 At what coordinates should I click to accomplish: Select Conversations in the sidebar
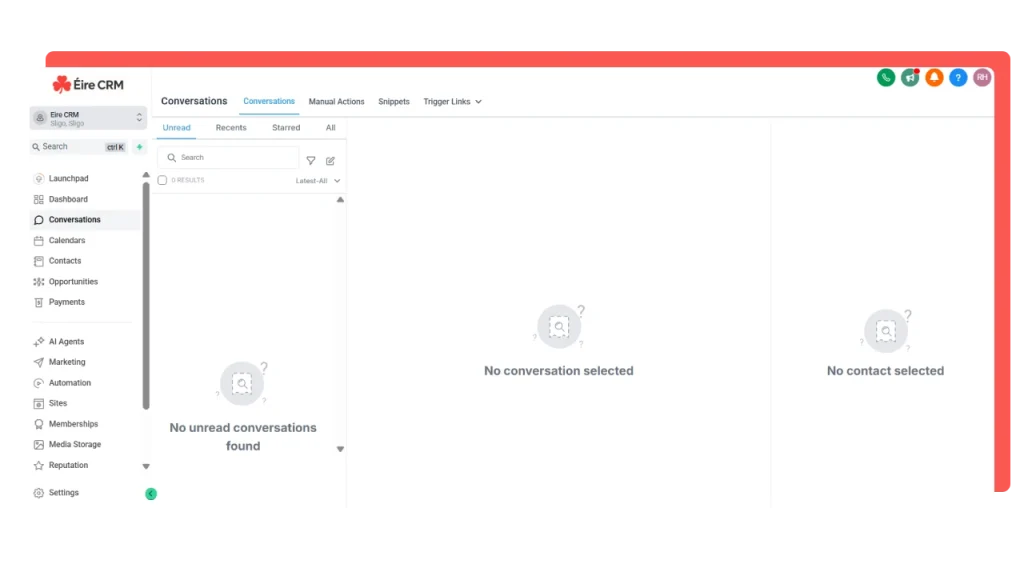tap(85, 220)
